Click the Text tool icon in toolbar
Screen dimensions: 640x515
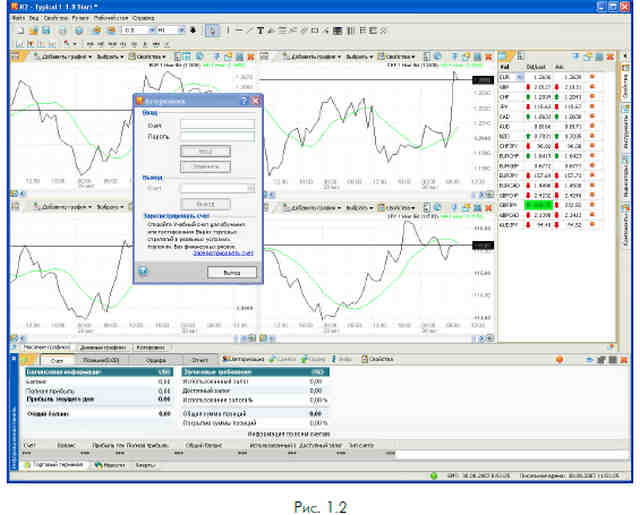260,31
